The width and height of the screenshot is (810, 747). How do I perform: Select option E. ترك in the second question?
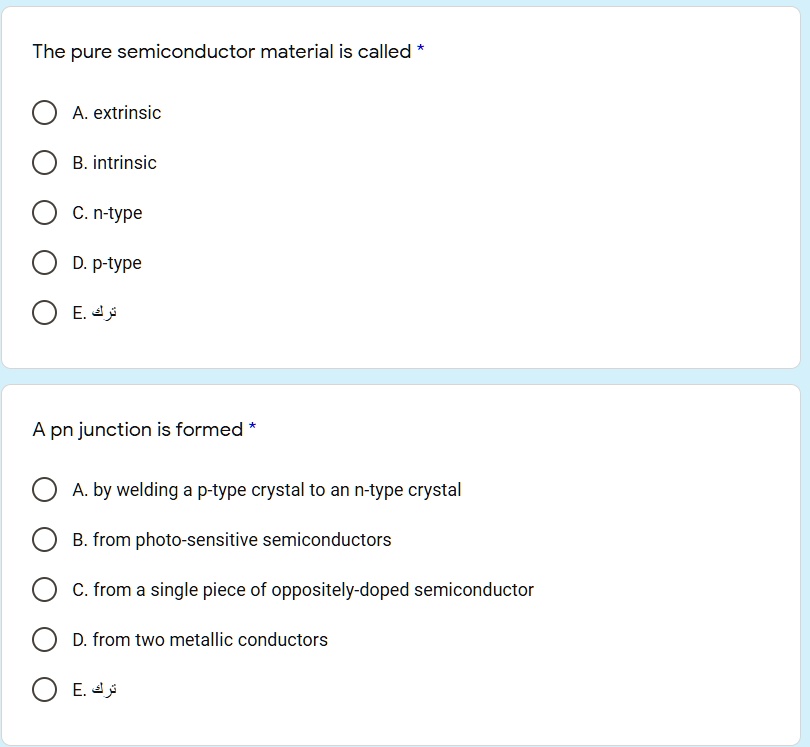pyautogui.click(x=44, y=689)
